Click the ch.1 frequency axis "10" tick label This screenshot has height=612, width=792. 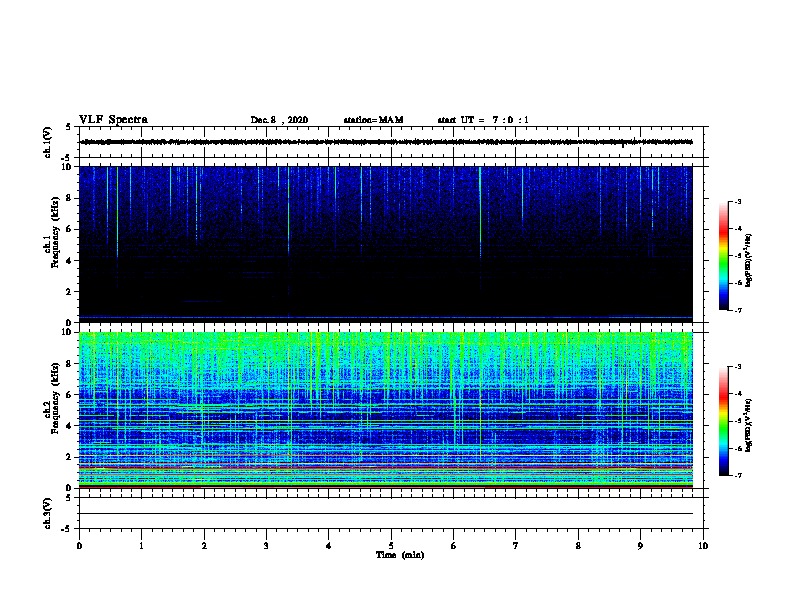68,167
